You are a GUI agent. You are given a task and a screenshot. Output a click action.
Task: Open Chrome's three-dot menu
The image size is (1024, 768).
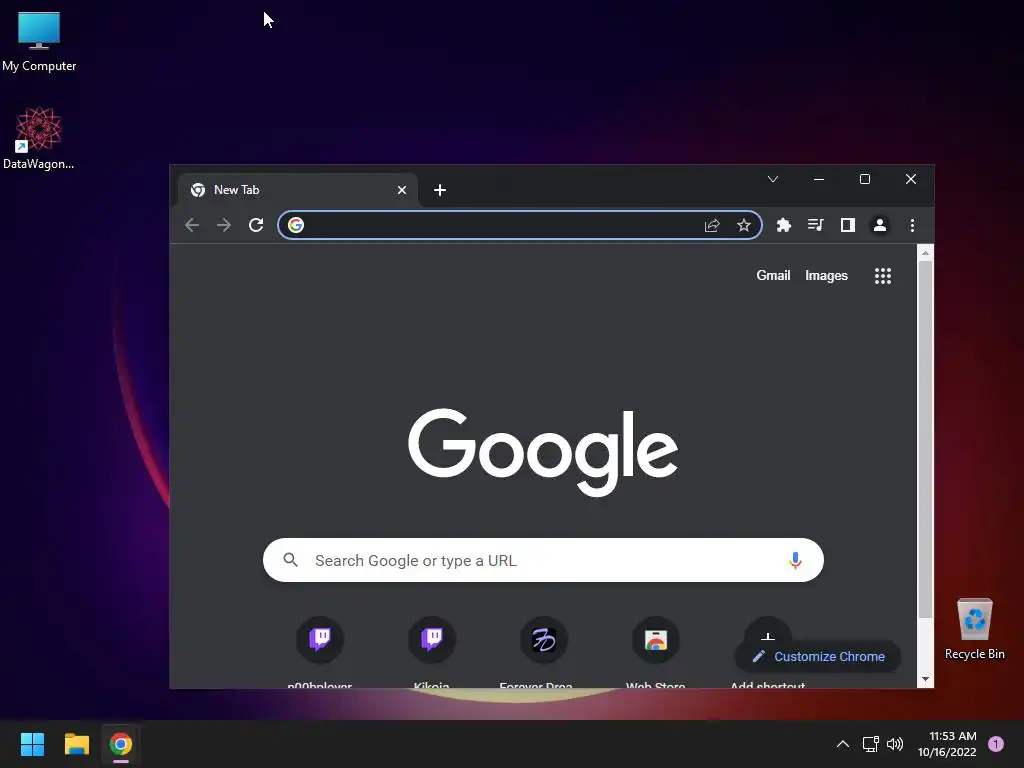912,225
